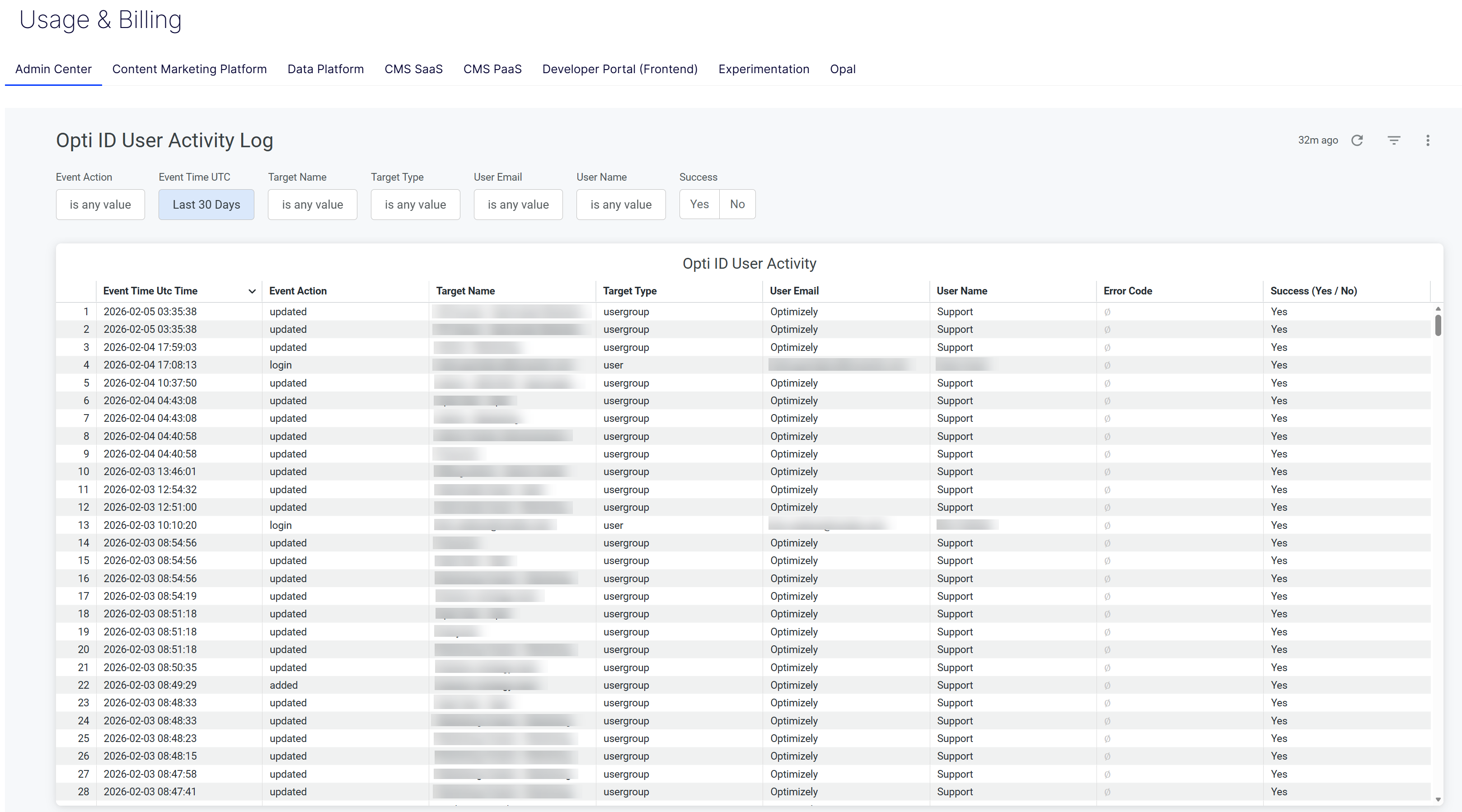1462x812 pixels.
Task: Open the filter options icon
Action: 1394,140
